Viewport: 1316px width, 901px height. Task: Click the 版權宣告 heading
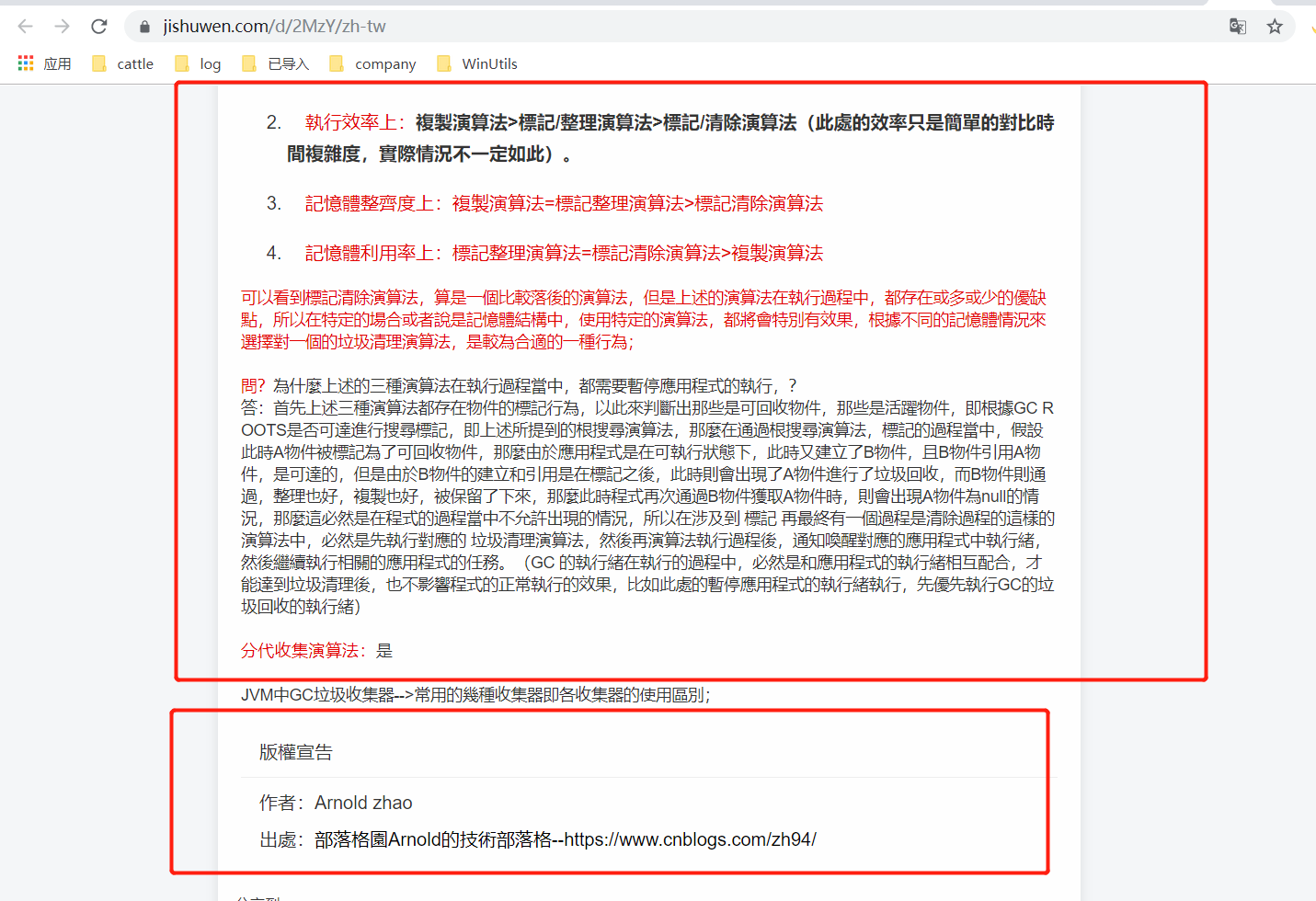point(295,752)
